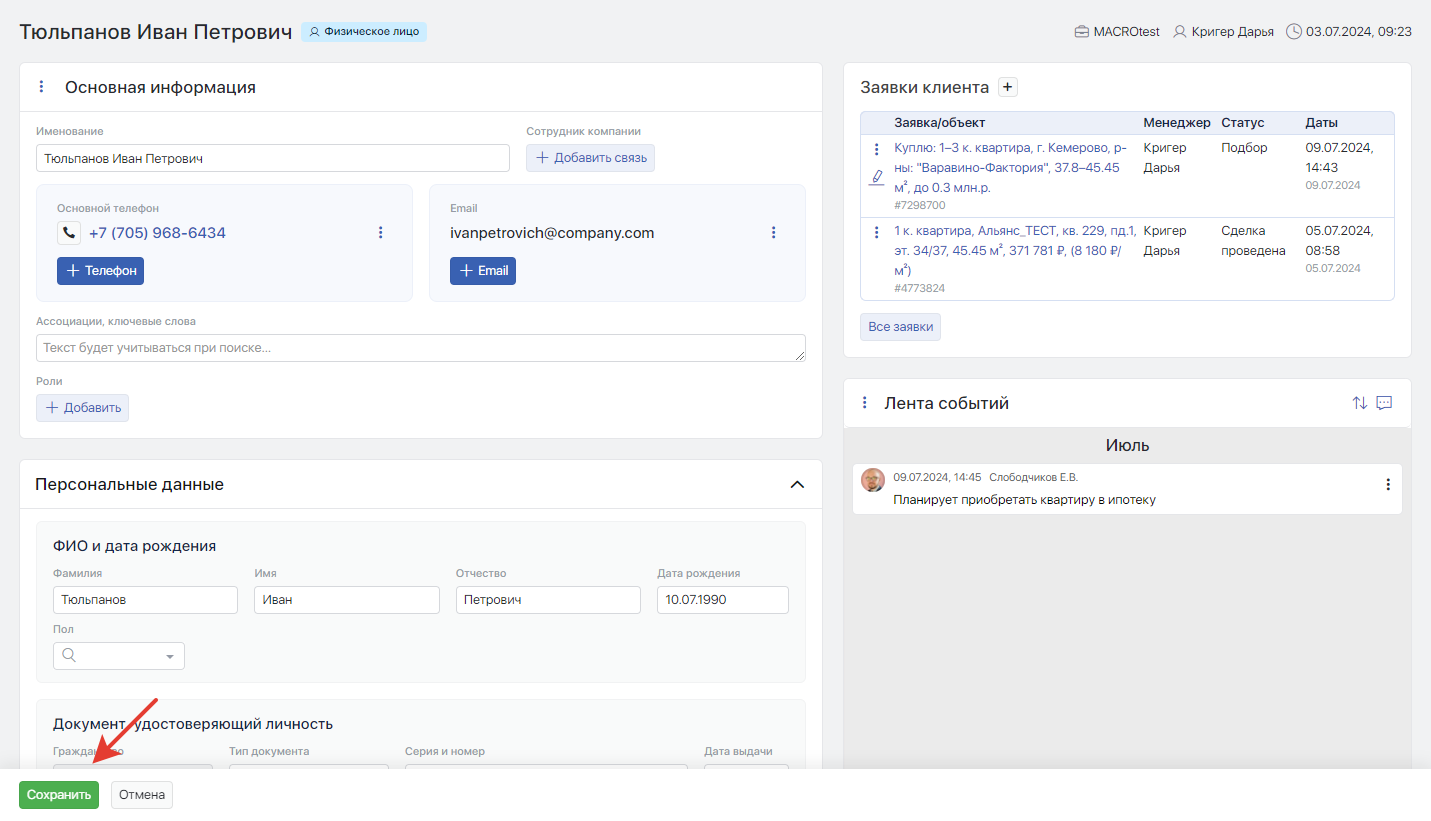
Task: Collapse the Персональные данные section
Action: [x=797, y=485]
